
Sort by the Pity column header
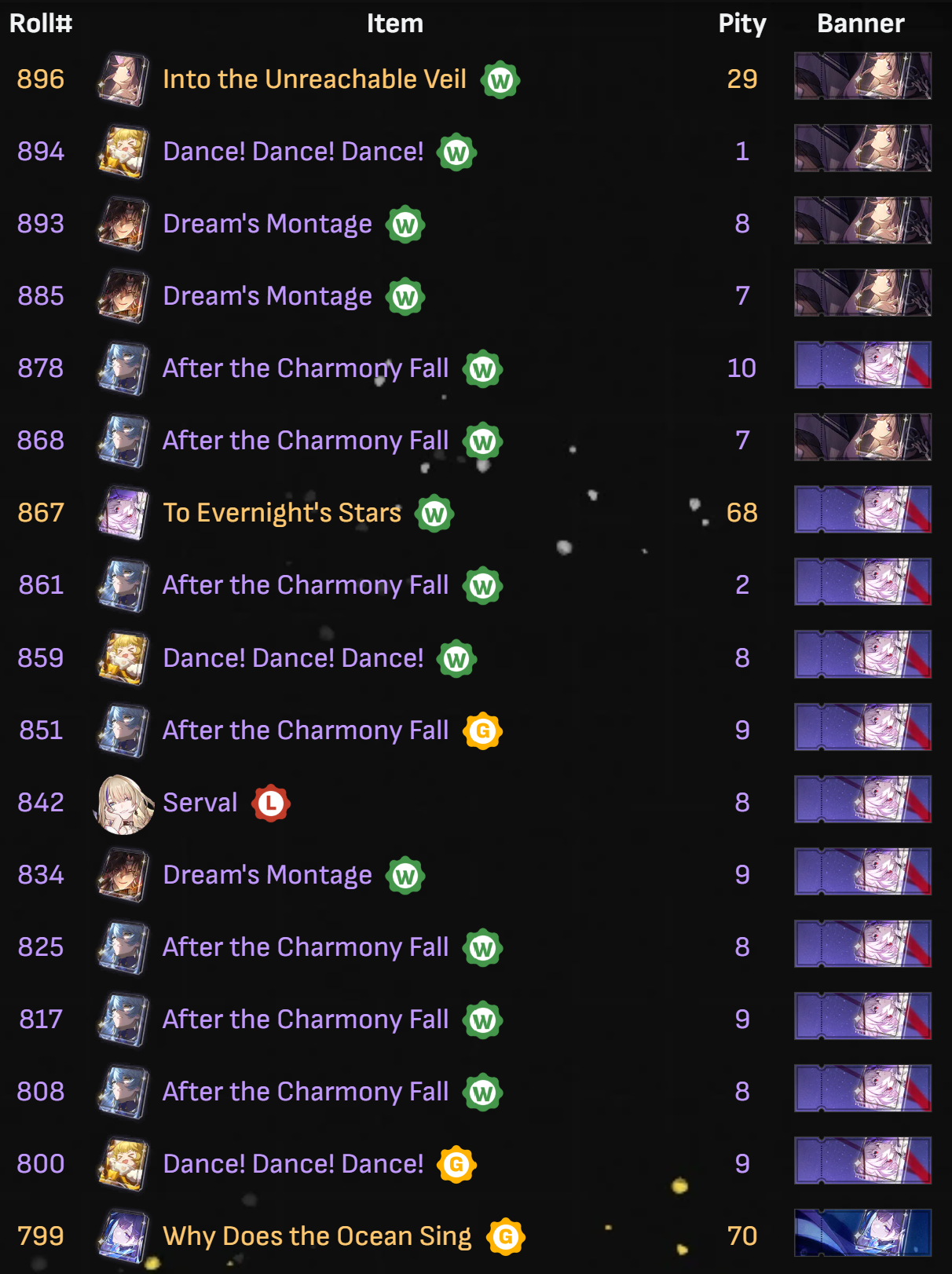pyautogui.click(x=742, y=24)
